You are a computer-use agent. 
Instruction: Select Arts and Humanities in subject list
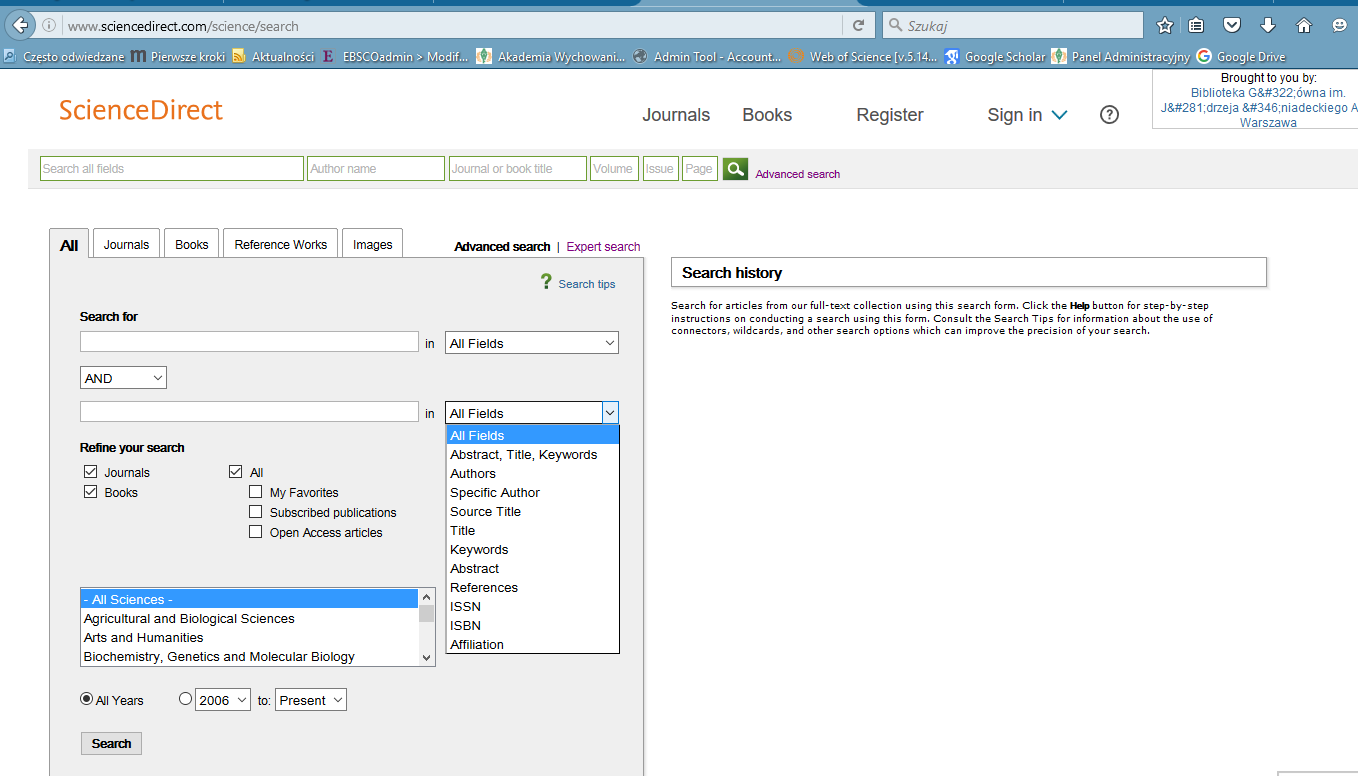(x=250, y=637)
